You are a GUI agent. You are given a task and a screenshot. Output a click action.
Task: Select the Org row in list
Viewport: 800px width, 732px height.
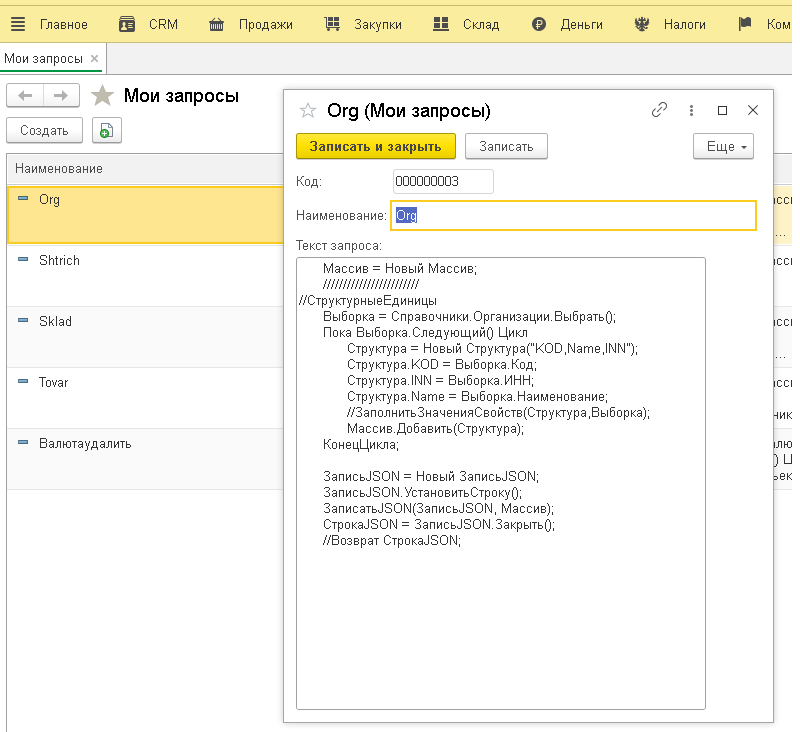pyautogui.click(x=145, y=215)
